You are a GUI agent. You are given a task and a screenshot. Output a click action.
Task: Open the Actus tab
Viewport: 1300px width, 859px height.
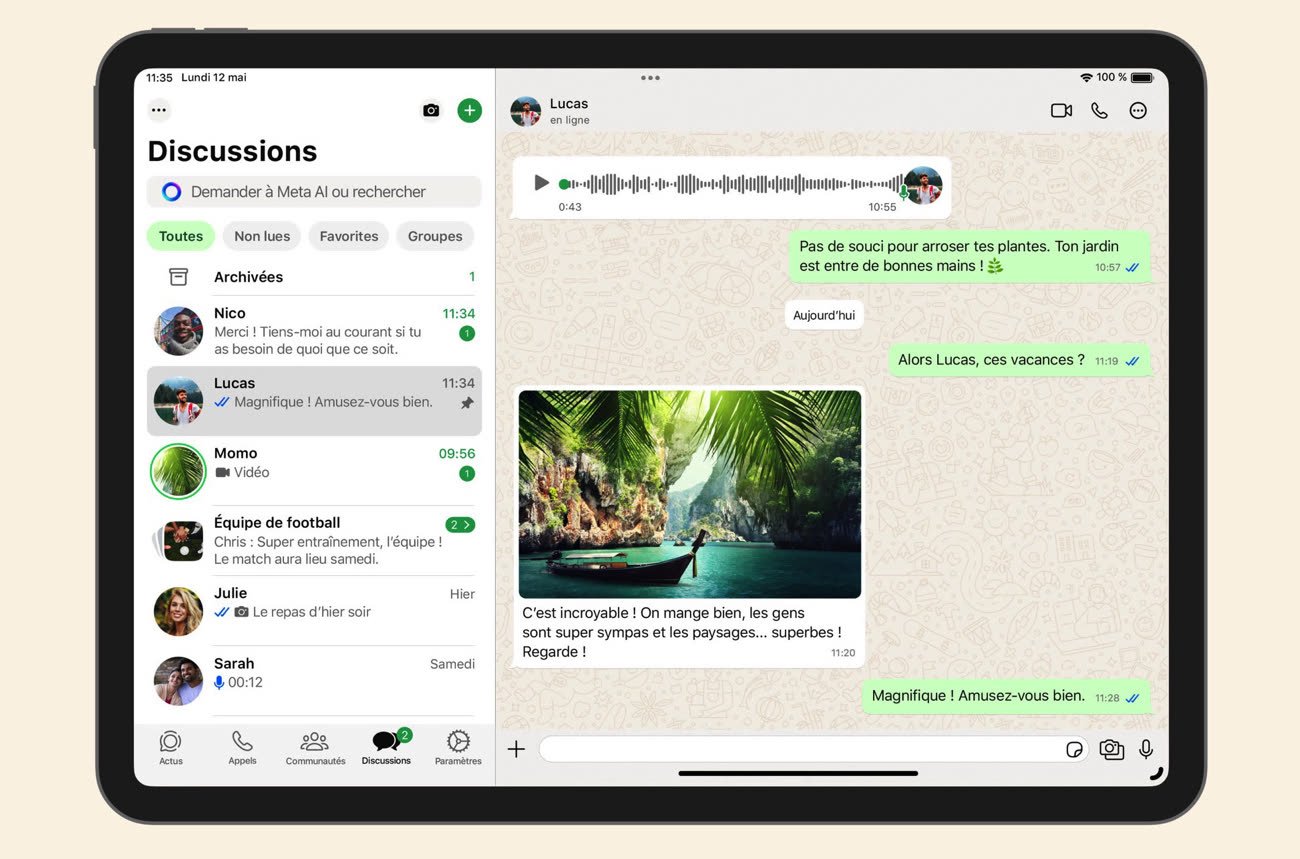[171, 748]
